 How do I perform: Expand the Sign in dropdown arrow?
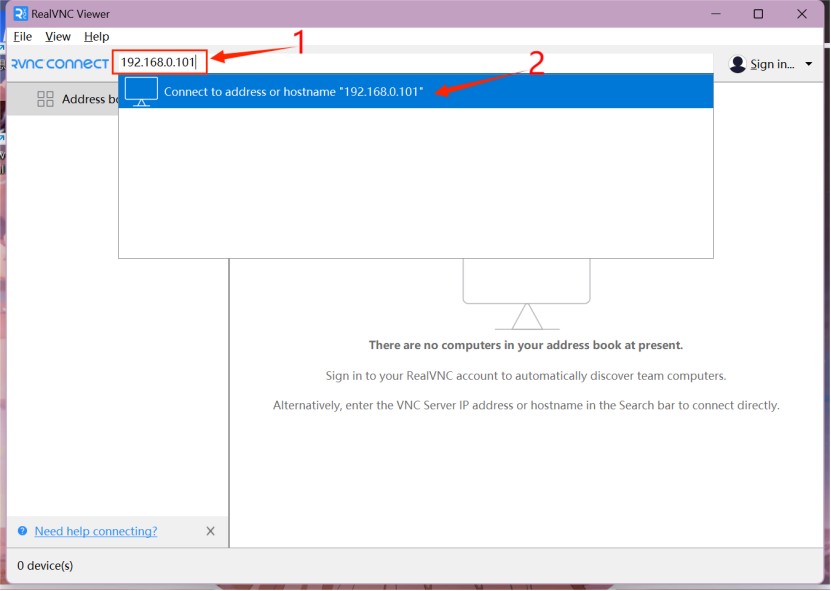[808, 65]
